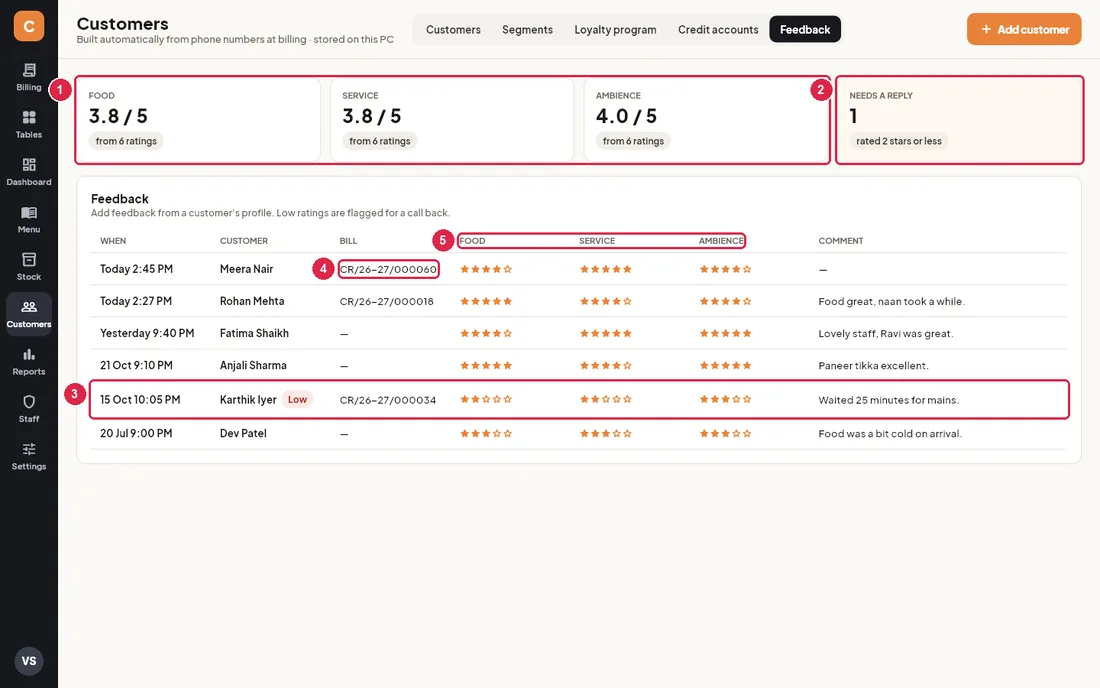Click the 'Yesterday 9:40 PM' timestamp
The image size is (1100, 688).
[x=147, y=334]
